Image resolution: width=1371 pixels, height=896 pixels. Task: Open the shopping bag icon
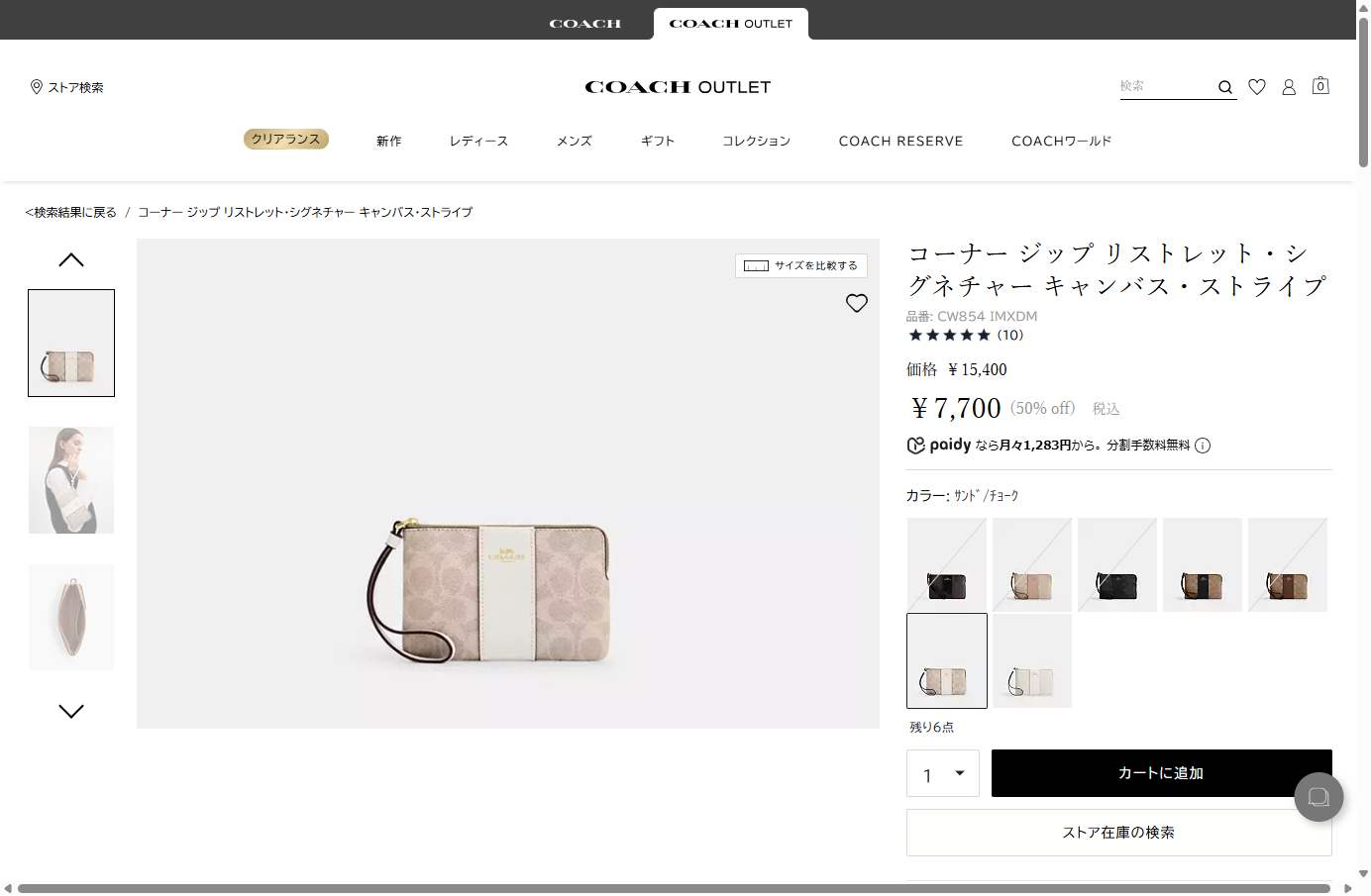click(1320, 86)
